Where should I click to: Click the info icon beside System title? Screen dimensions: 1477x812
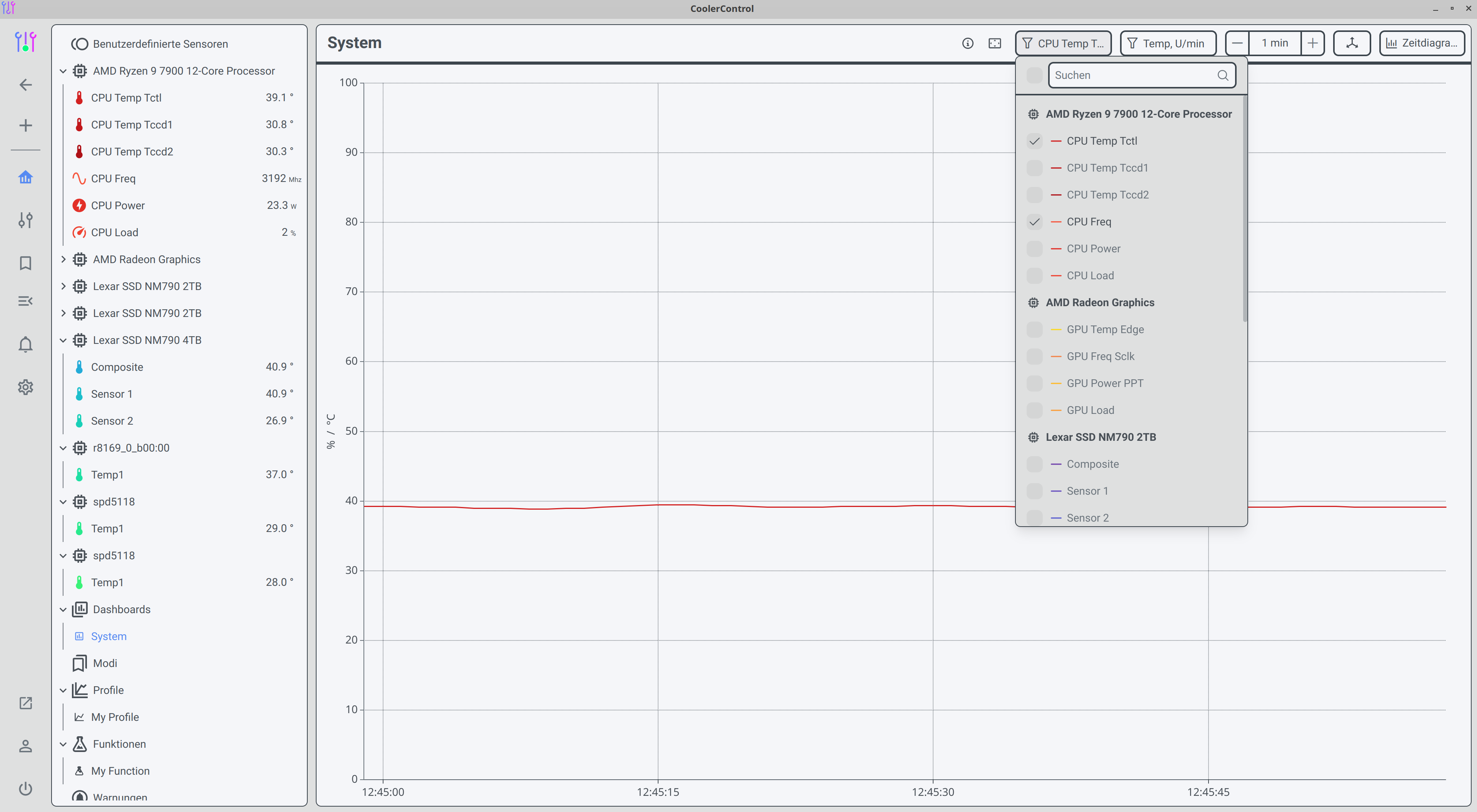tap(967, 43)
